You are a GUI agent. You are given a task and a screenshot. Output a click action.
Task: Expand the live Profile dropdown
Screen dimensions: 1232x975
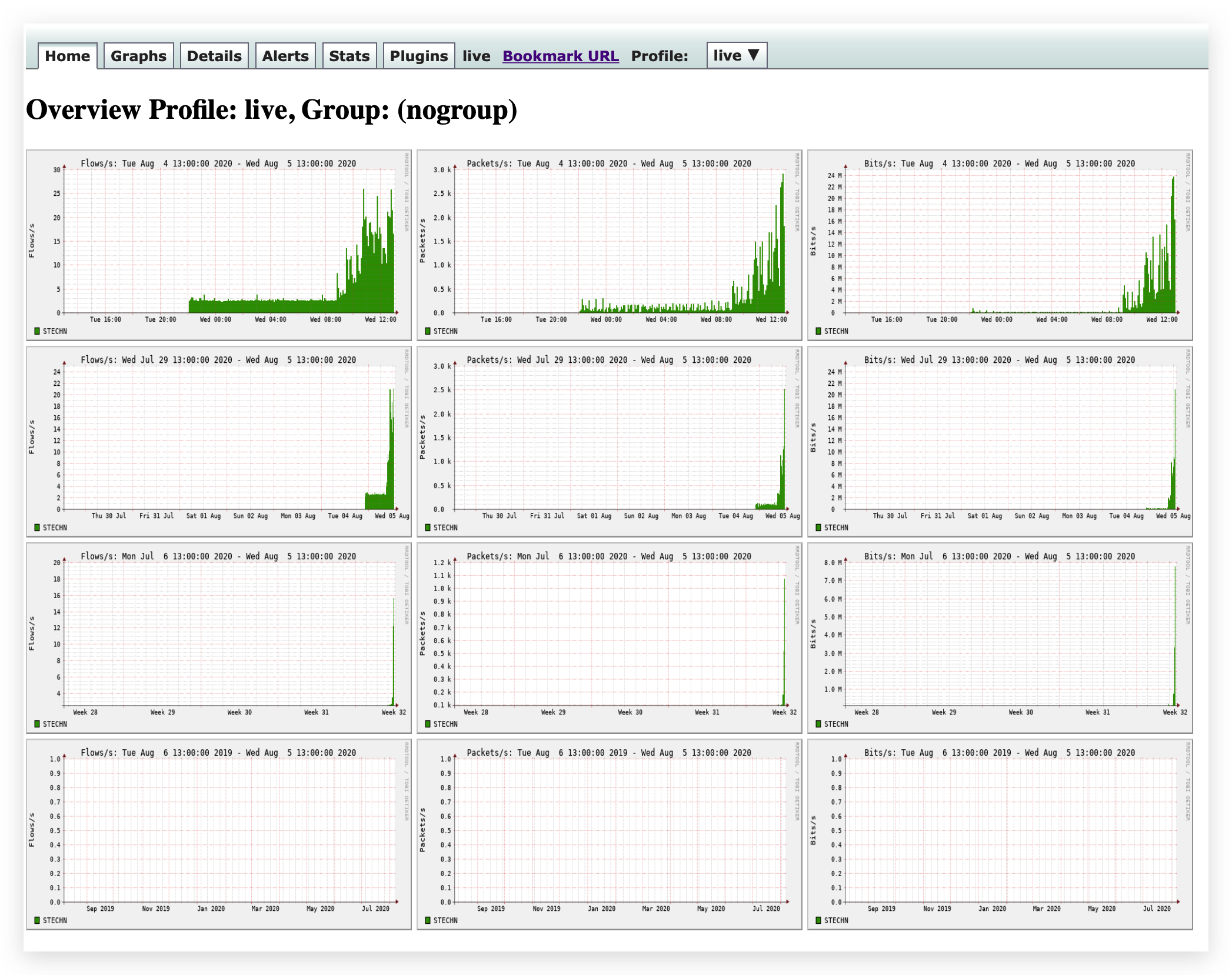click(736, 55)
